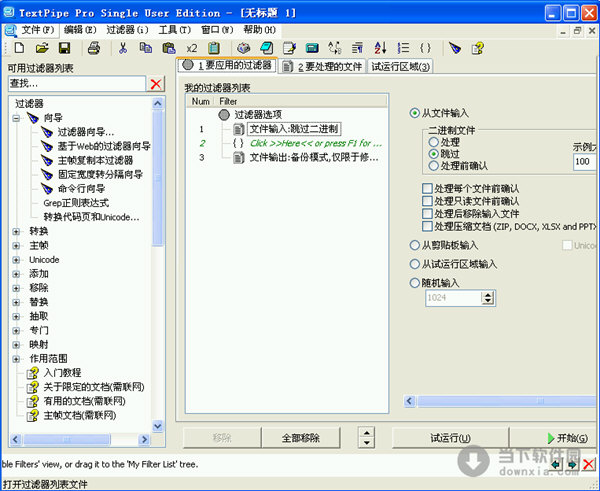Open 过滤器向导... wizard item
This screenshot has height=491, width=600.
coord(86,132)
